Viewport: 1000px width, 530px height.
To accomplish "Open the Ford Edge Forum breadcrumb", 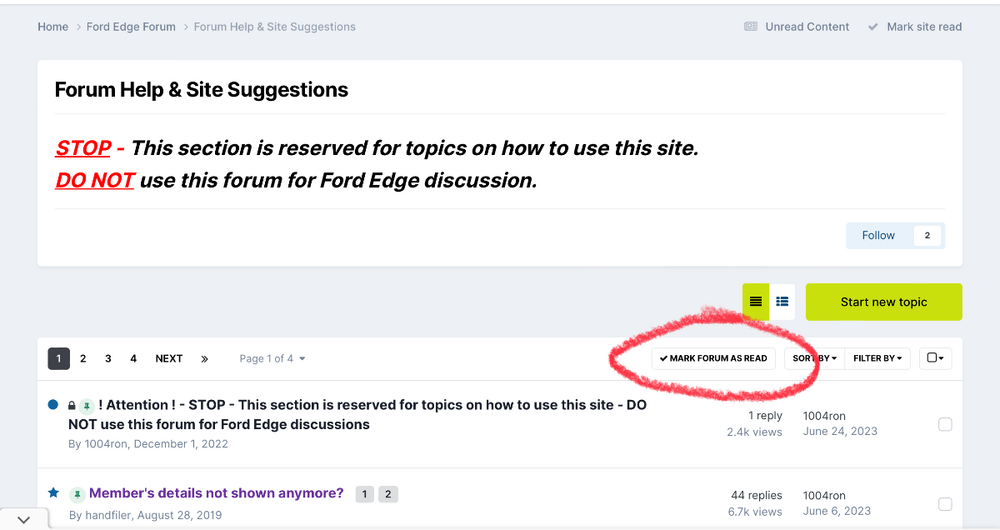I will pyautogui.click(x=131, y=27).
